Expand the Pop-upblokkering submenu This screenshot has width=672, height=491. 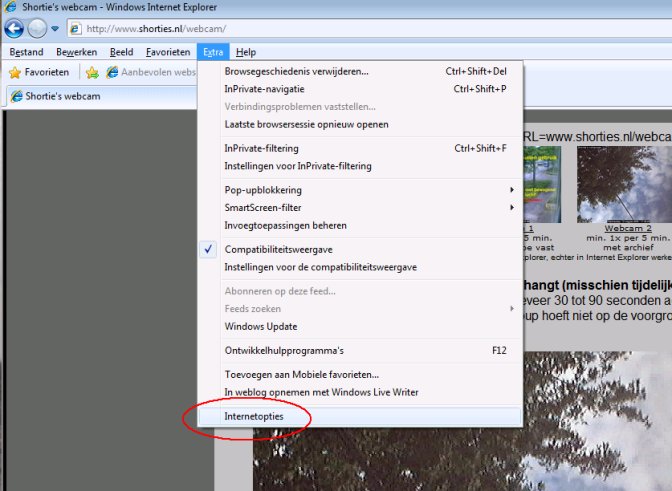click(x=360, y=190)
